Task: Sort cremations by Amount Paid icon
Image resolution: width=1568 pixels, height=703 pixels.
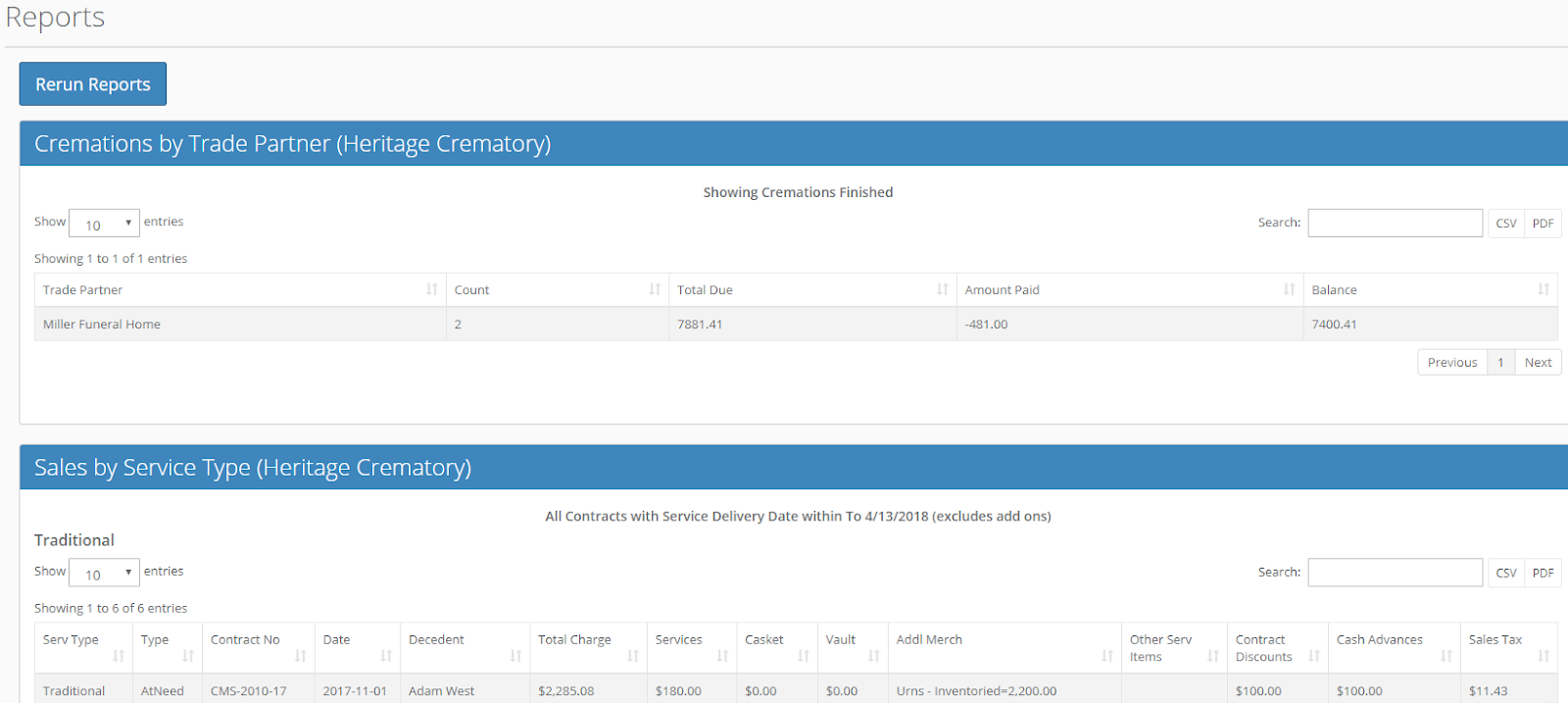Action: click(x=1289, y=289)
